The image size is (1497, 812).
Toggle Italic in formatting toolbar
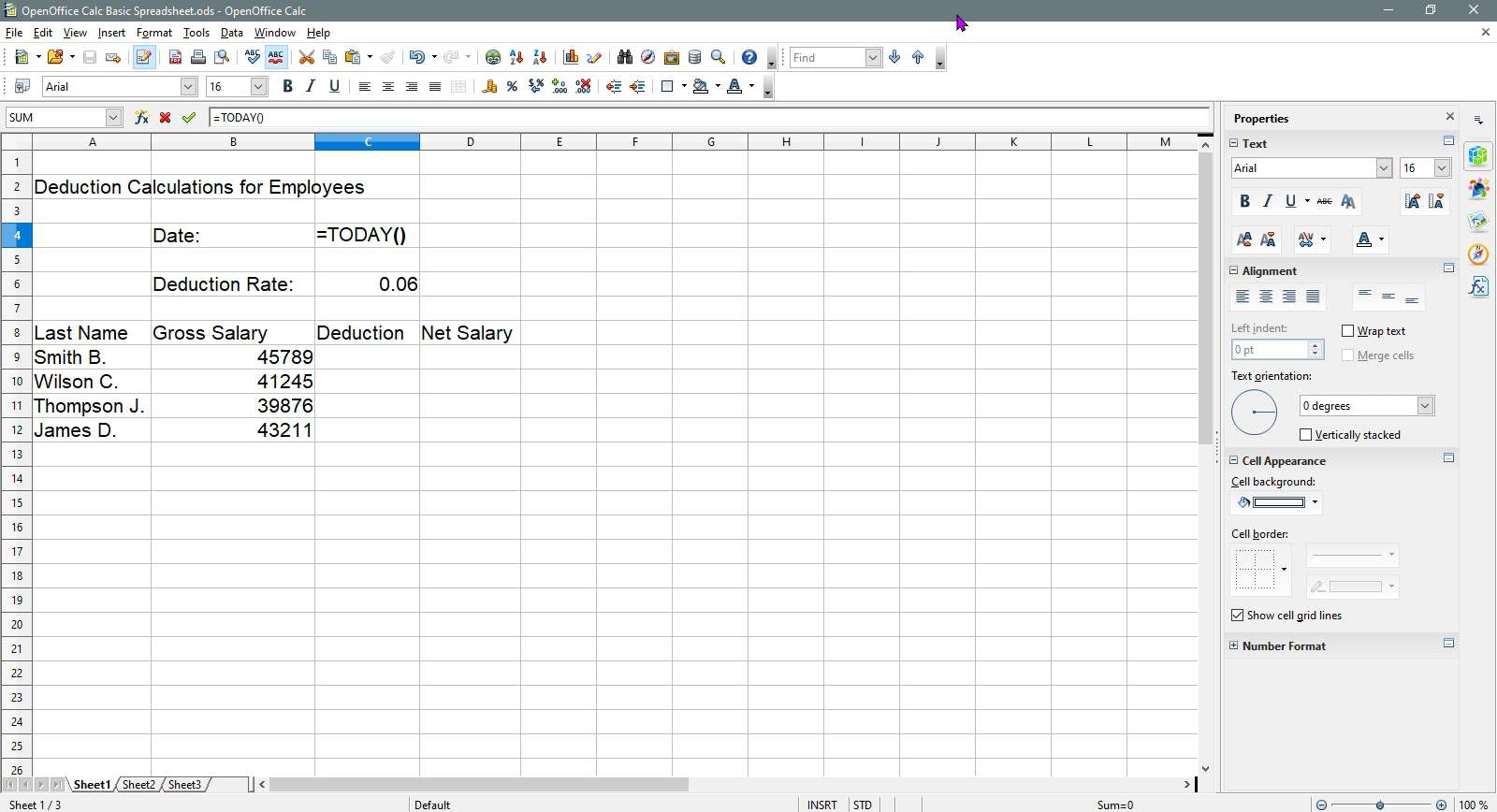311,86
